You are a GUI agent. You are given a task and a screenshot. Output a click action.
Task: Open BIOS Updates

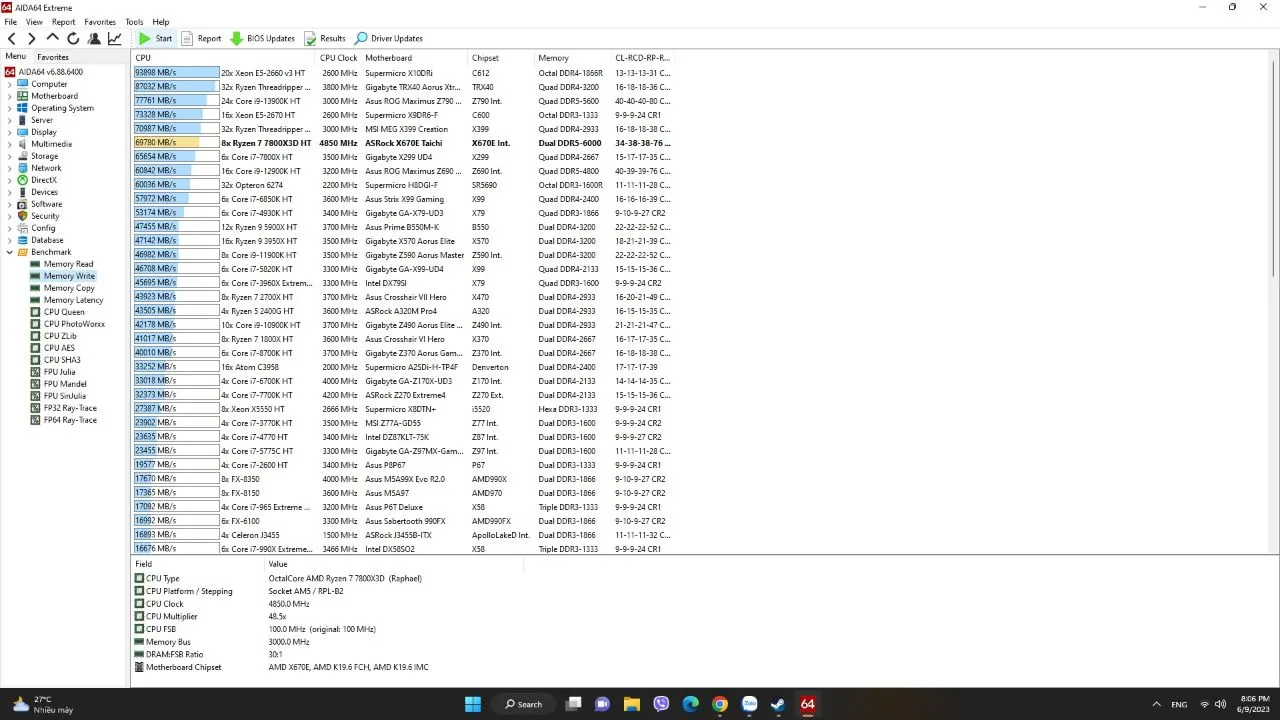[263, 39]
